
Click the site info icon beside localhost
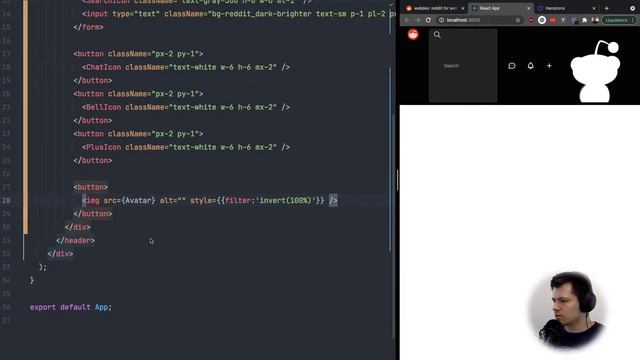pyautogui.click(x=441, y=20)
